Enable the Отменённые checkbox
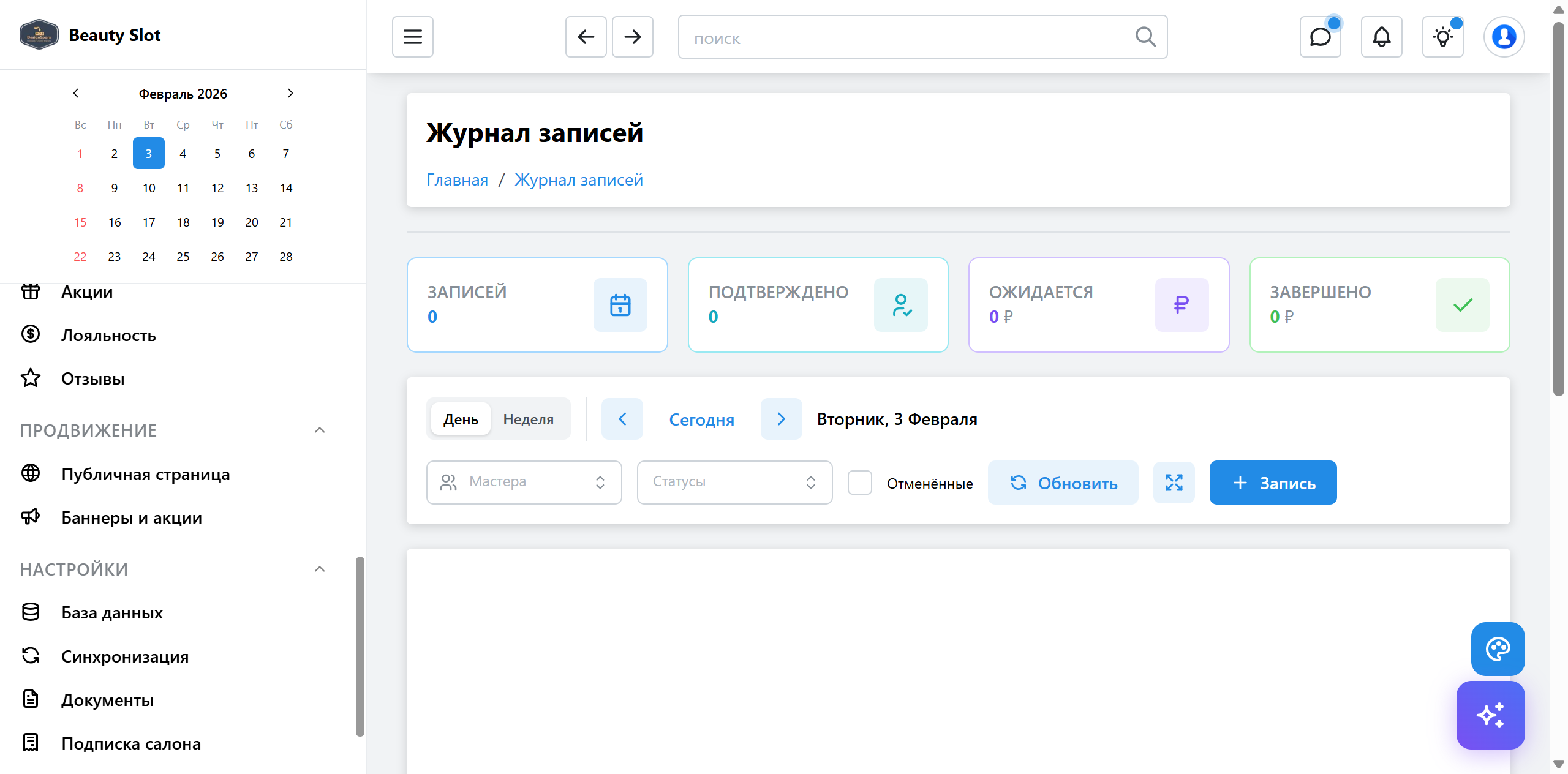This screenshot has width=1568, height=774. tap(859, 483)
